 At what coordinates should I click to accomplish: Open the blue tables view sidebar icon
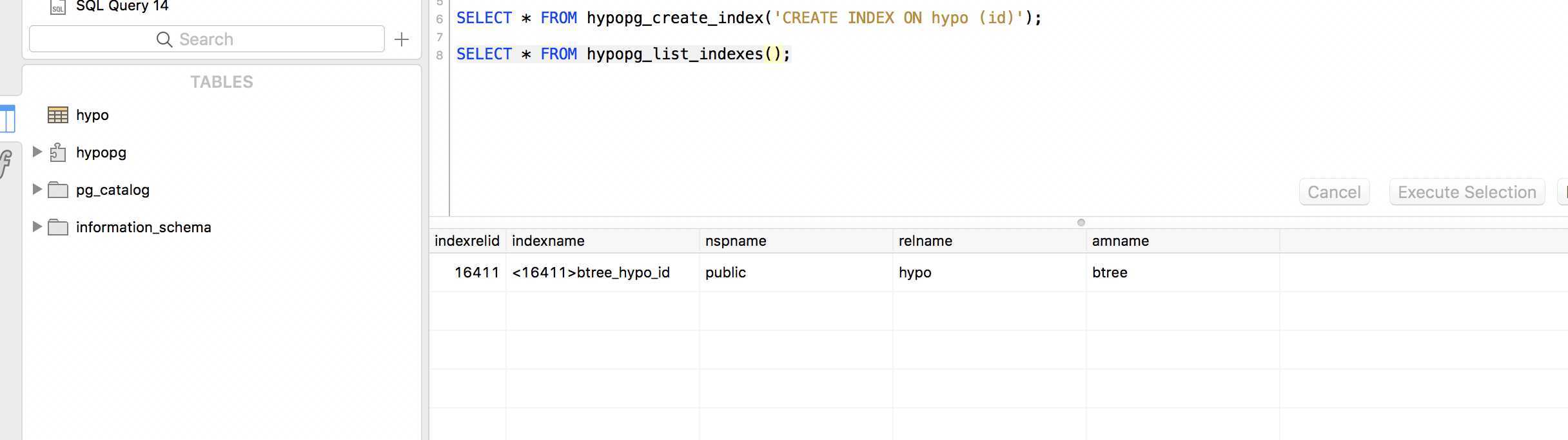(8, 119)
